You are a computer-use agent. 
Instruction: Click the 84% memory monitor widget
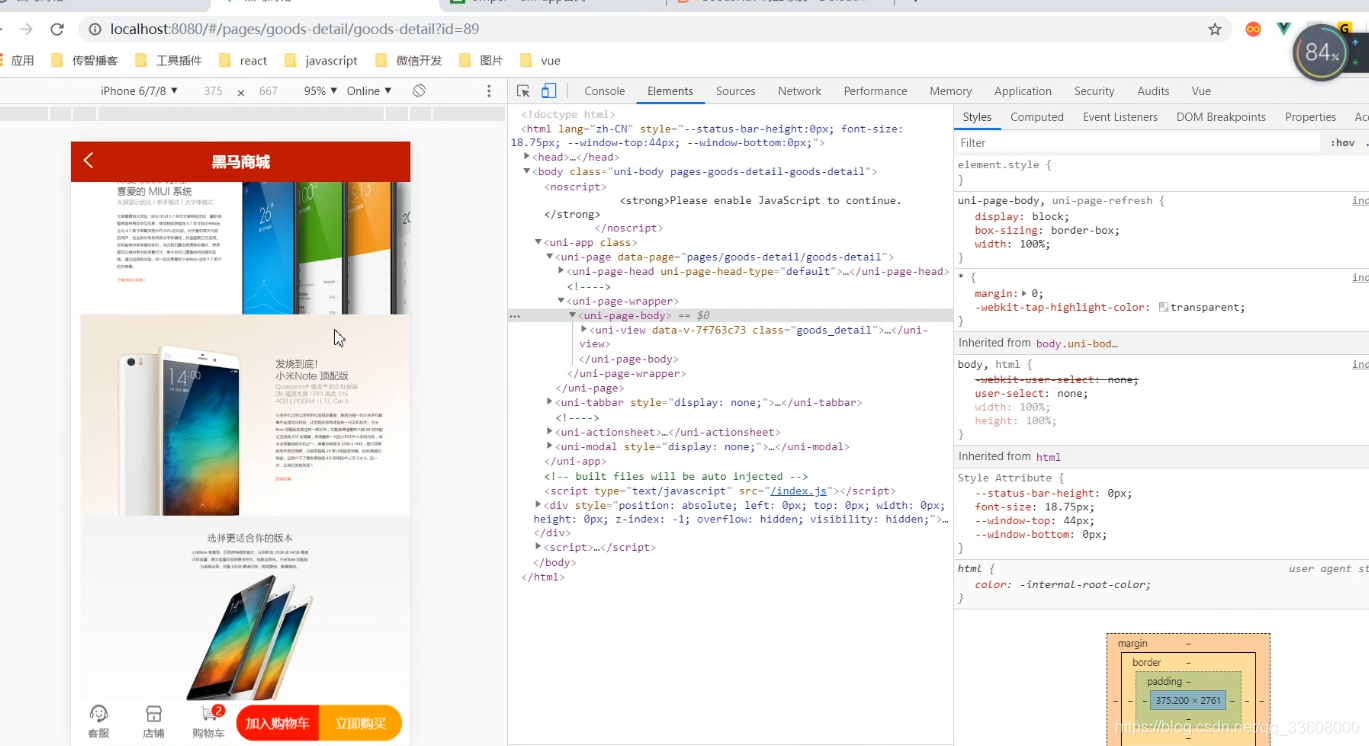point(1321,52)
